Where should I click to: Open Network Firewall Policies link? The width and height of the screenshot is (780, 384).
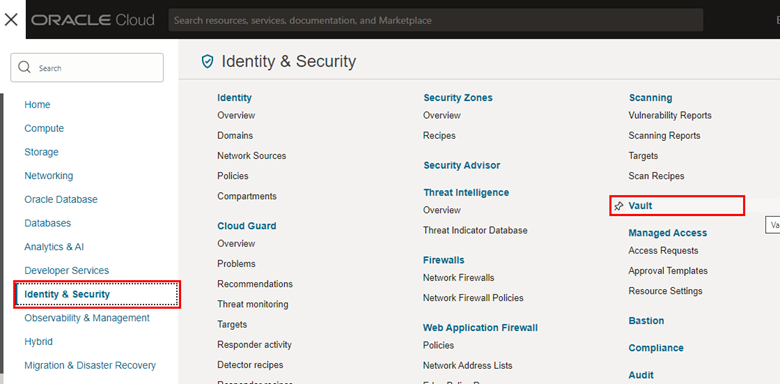click(474, 298)
